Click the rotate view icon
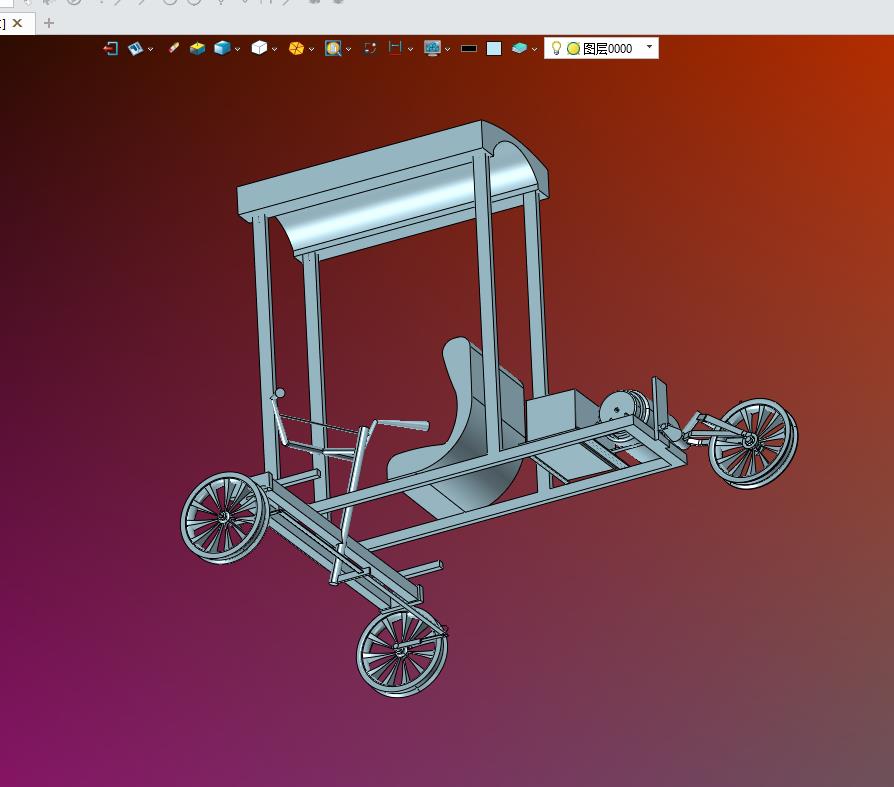 [370, 48]
